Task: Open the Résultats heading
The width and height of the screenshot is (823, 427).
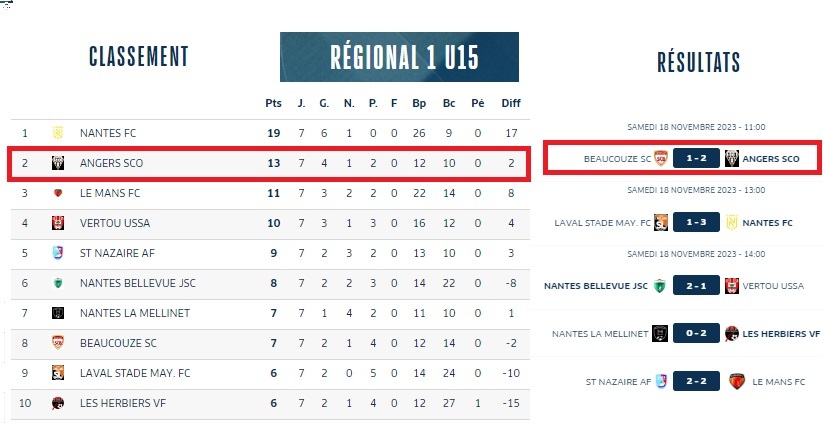Action: [698, 62]
